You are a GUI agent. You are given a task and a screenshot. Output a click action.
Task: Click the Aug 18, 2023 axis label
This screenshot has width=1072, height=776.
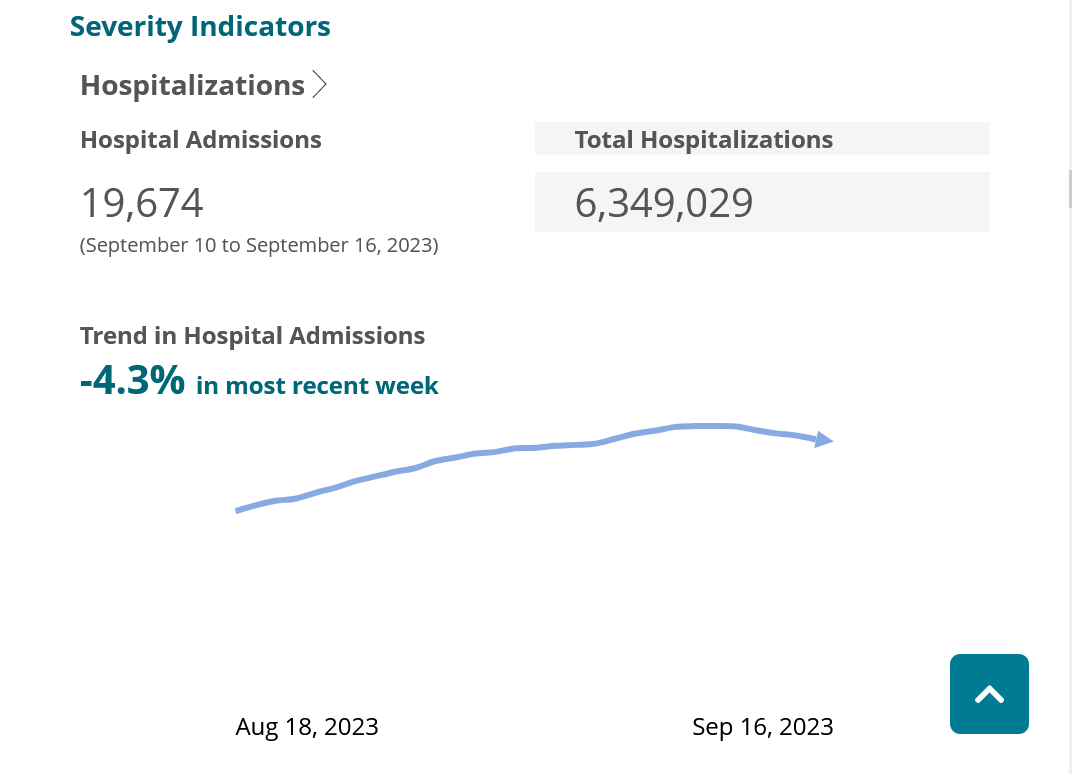point(307,726)
